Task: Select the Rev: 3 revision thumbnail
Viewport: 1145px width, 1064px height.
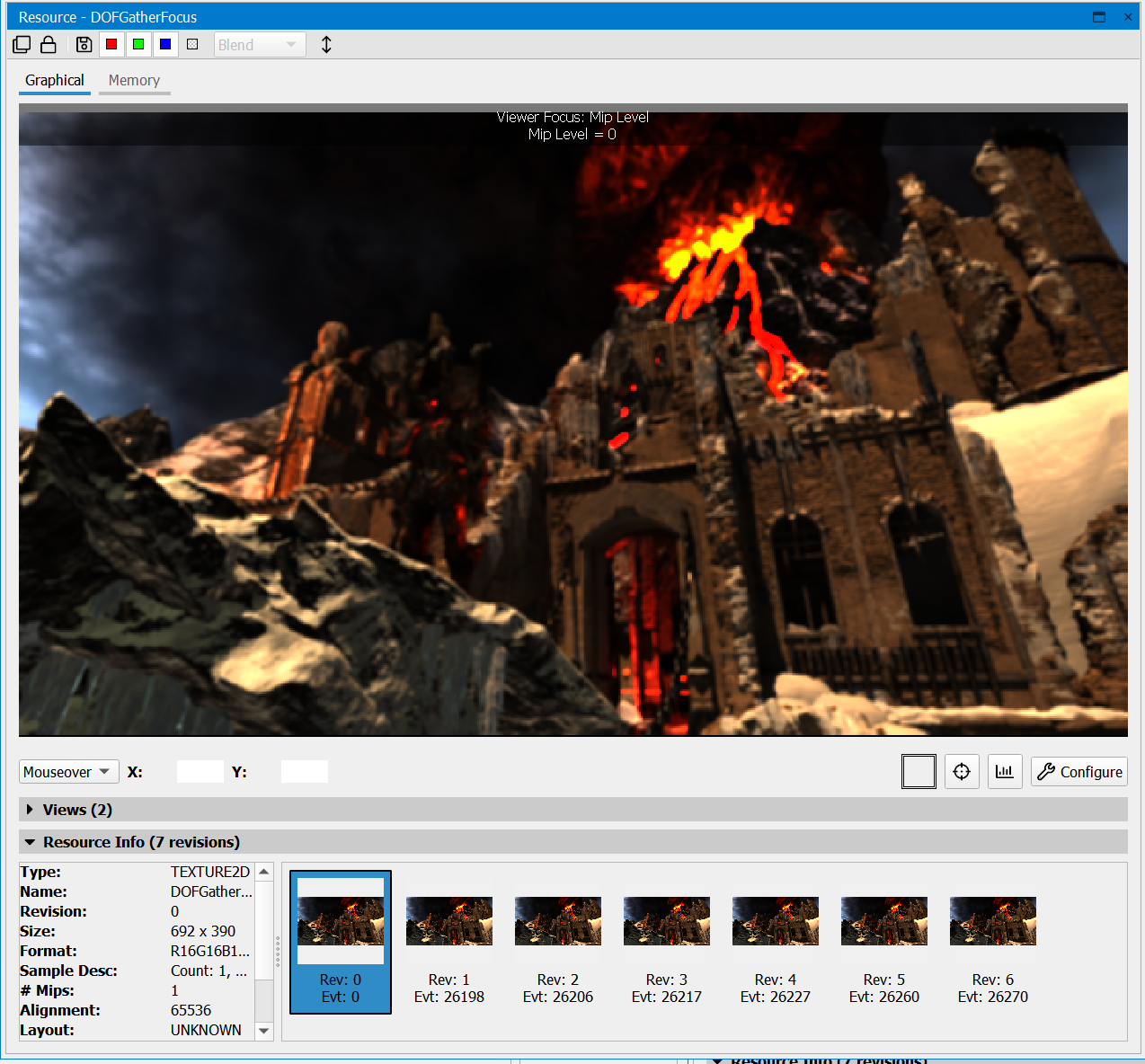Action: click(666, 921)
